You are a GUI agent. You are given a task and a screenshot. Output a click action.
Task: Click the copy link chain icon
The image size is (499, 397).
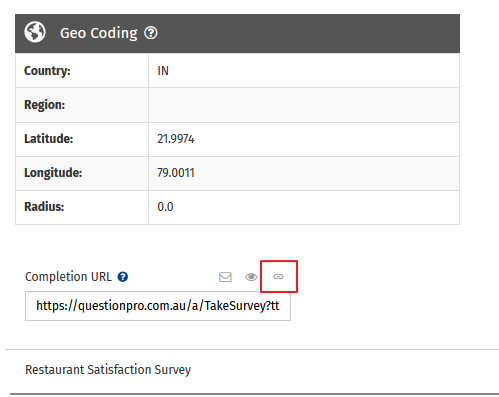[x=278, y=276]
